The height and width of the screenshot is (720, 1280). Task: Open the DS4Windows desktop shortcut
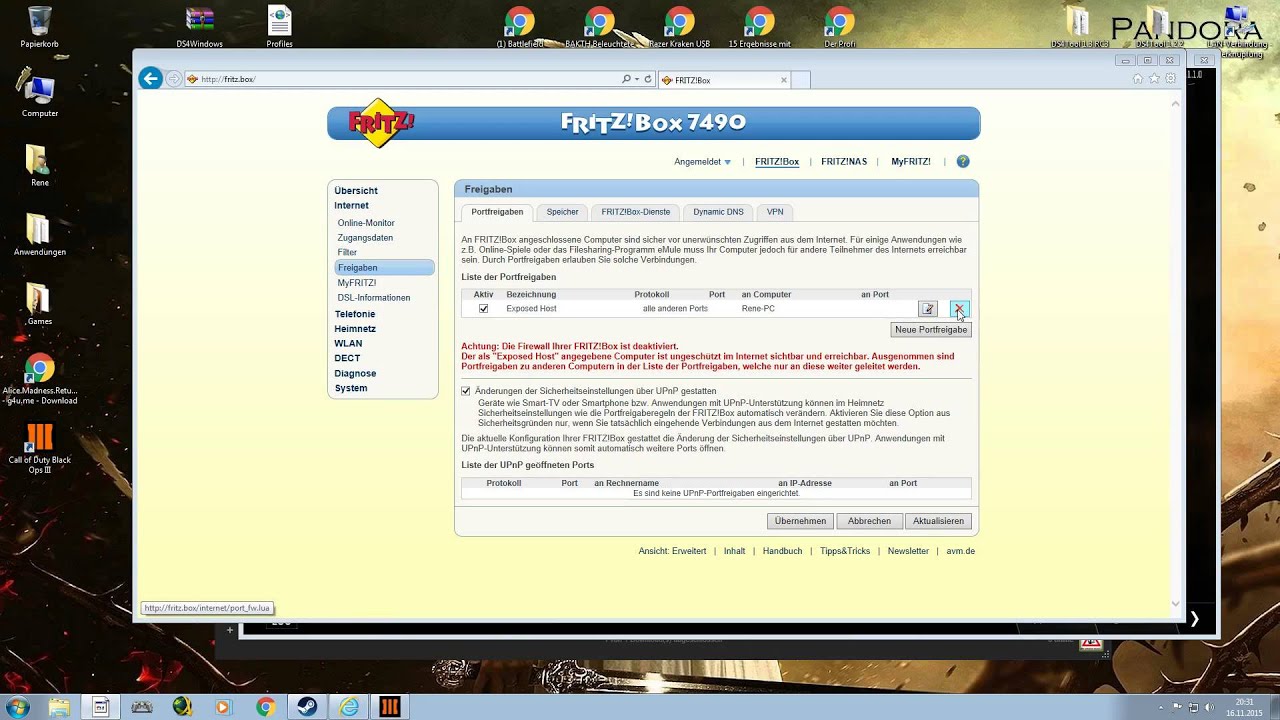point(200,28)
